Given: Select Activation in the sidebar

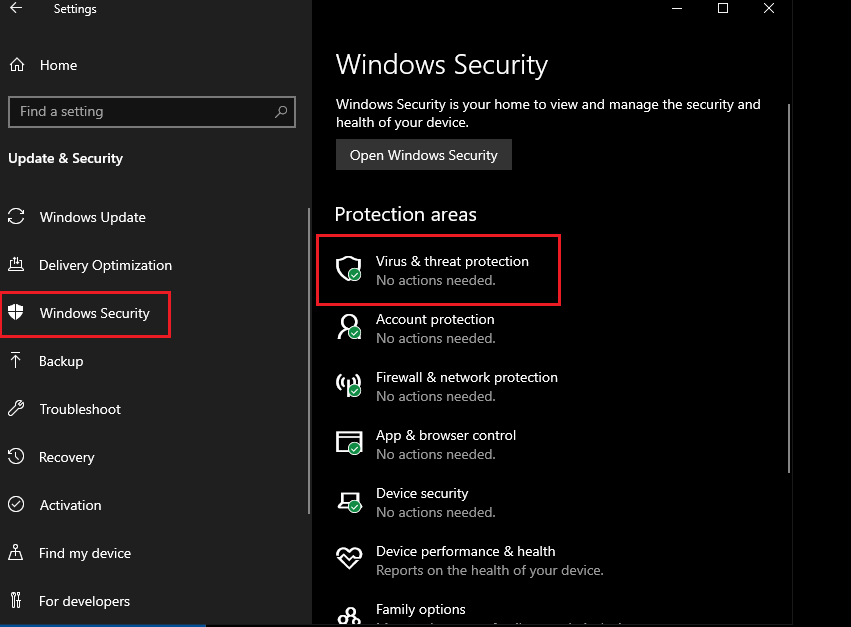Looking at the screenshot, I should pyautogui.click(x=70, y=505).
